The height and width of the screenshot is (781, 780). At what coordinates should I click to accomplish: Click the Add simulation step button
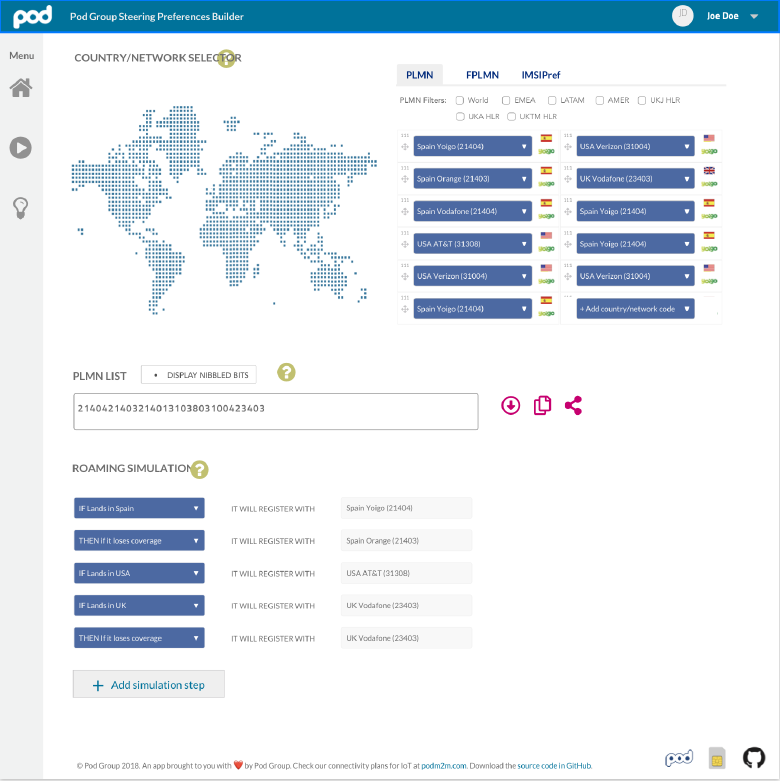tap(148, 685)
